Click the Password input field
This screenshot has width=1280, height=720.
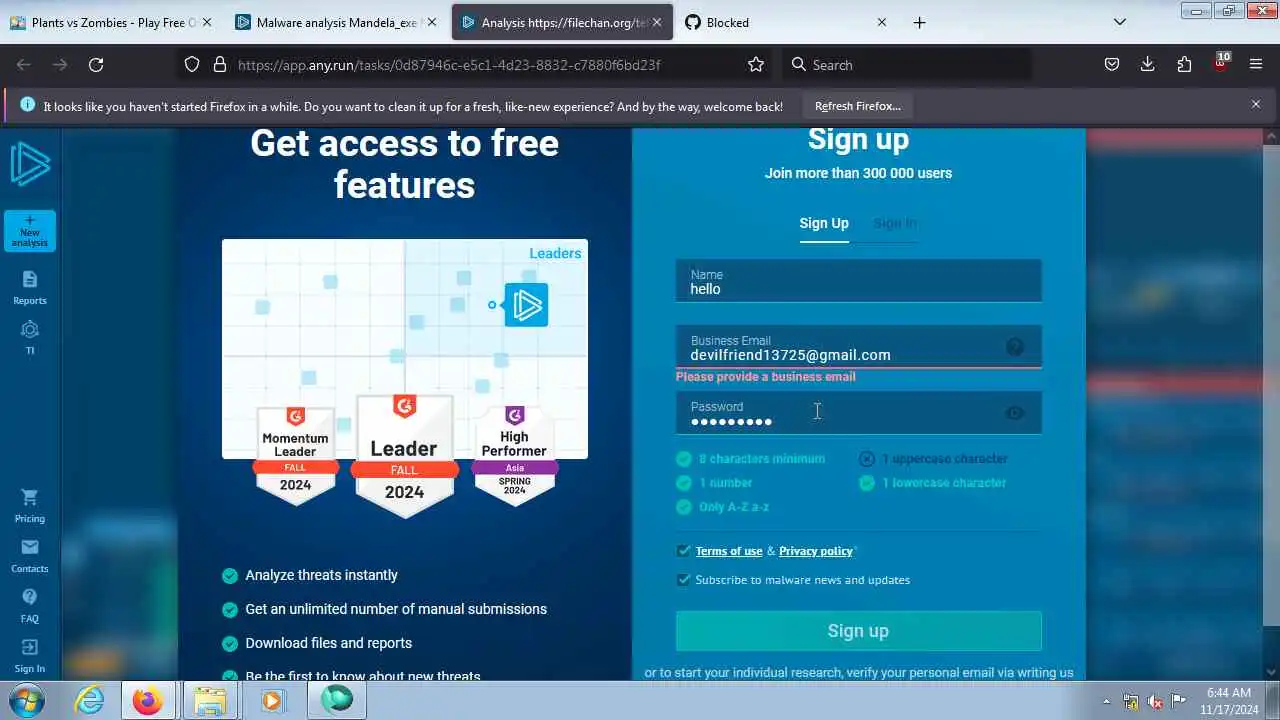858,413
